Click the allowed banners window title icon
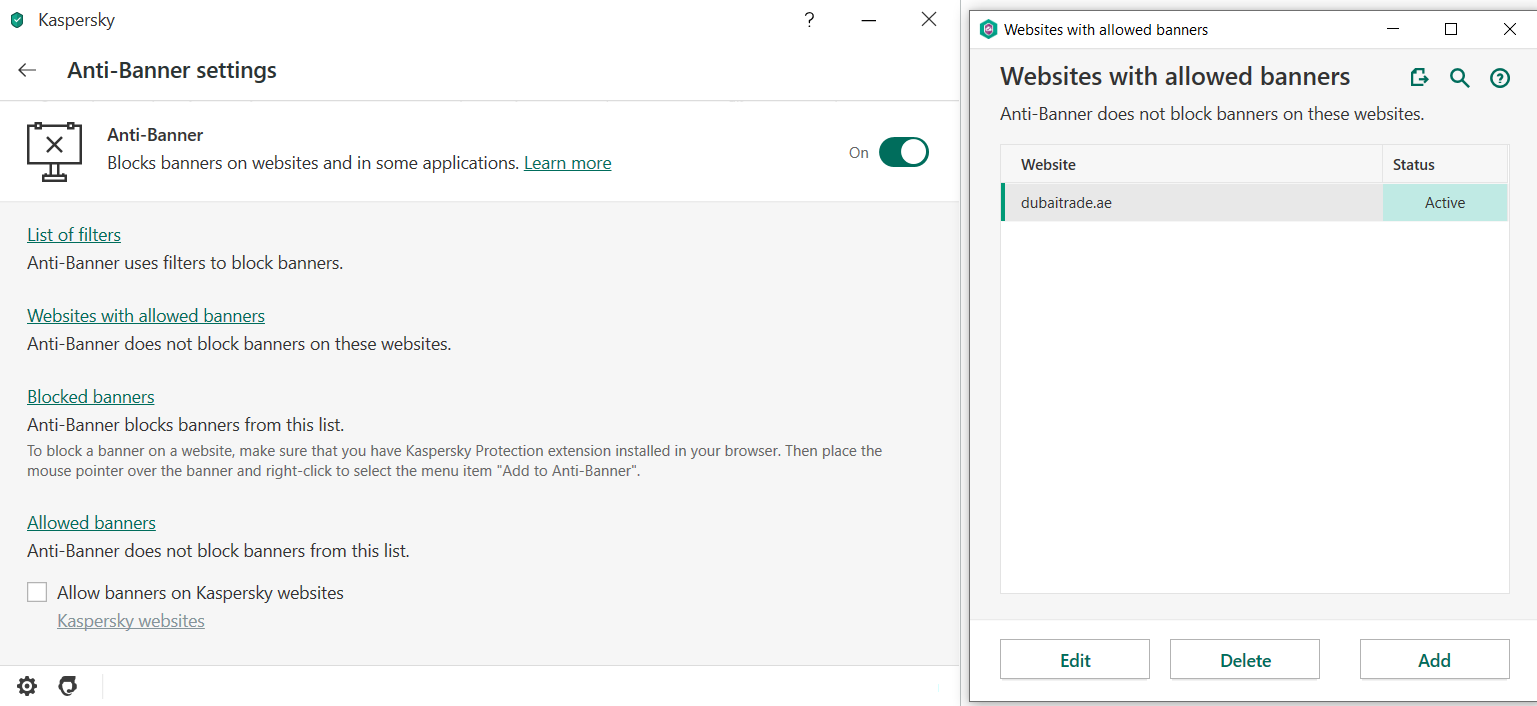The image size is (1537, 706). (989, 30)
